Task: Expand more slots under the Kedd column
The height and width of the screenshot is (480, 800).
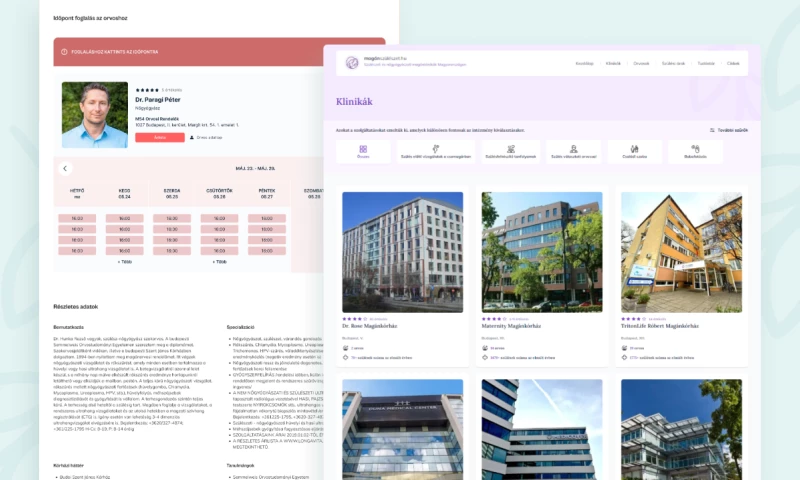Action: click(124, 262)
